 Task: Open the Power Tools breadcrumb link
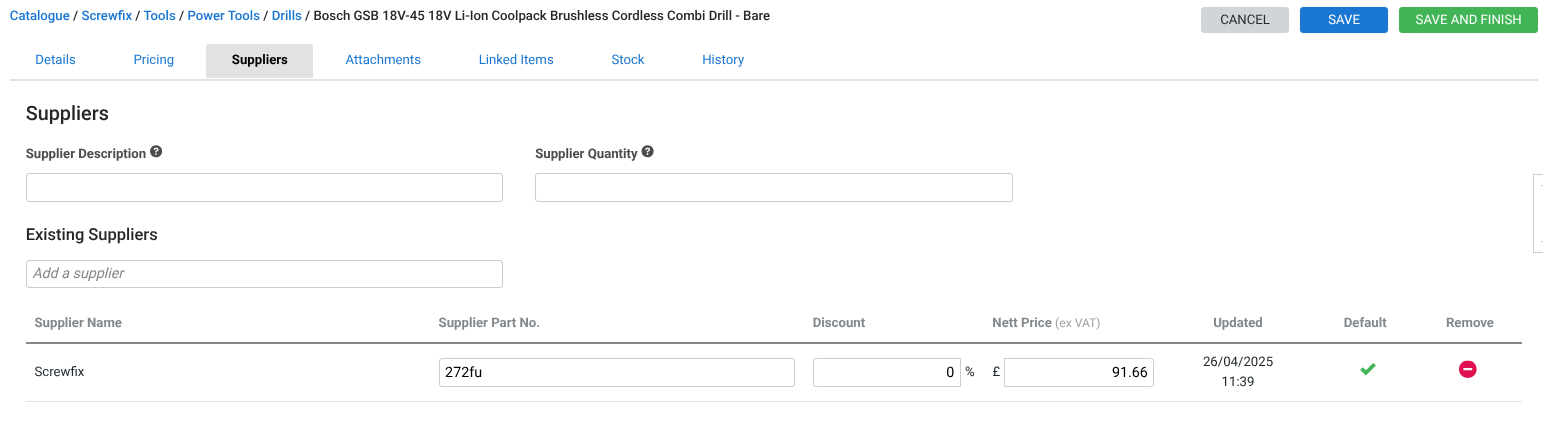tap(223, 16)
